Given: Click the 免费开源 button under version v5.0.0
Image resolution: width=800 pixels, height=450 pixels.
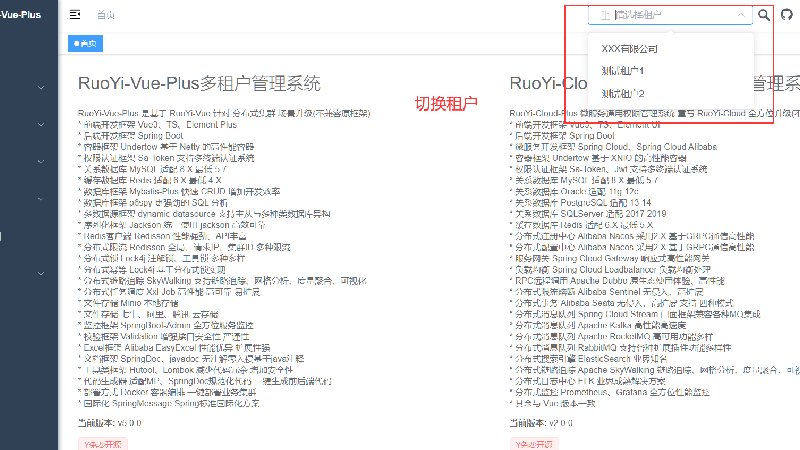Looking at the screenshot, I should 103,444.
